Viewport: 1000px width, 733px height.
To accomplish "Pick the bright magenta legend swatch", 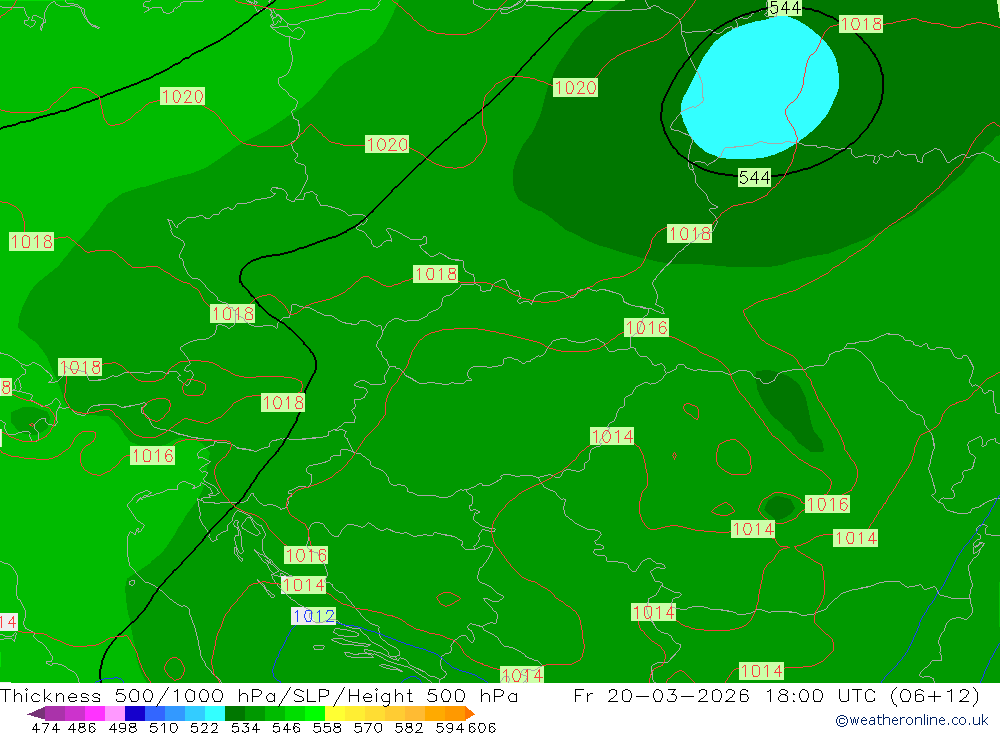I will point(95,713).
